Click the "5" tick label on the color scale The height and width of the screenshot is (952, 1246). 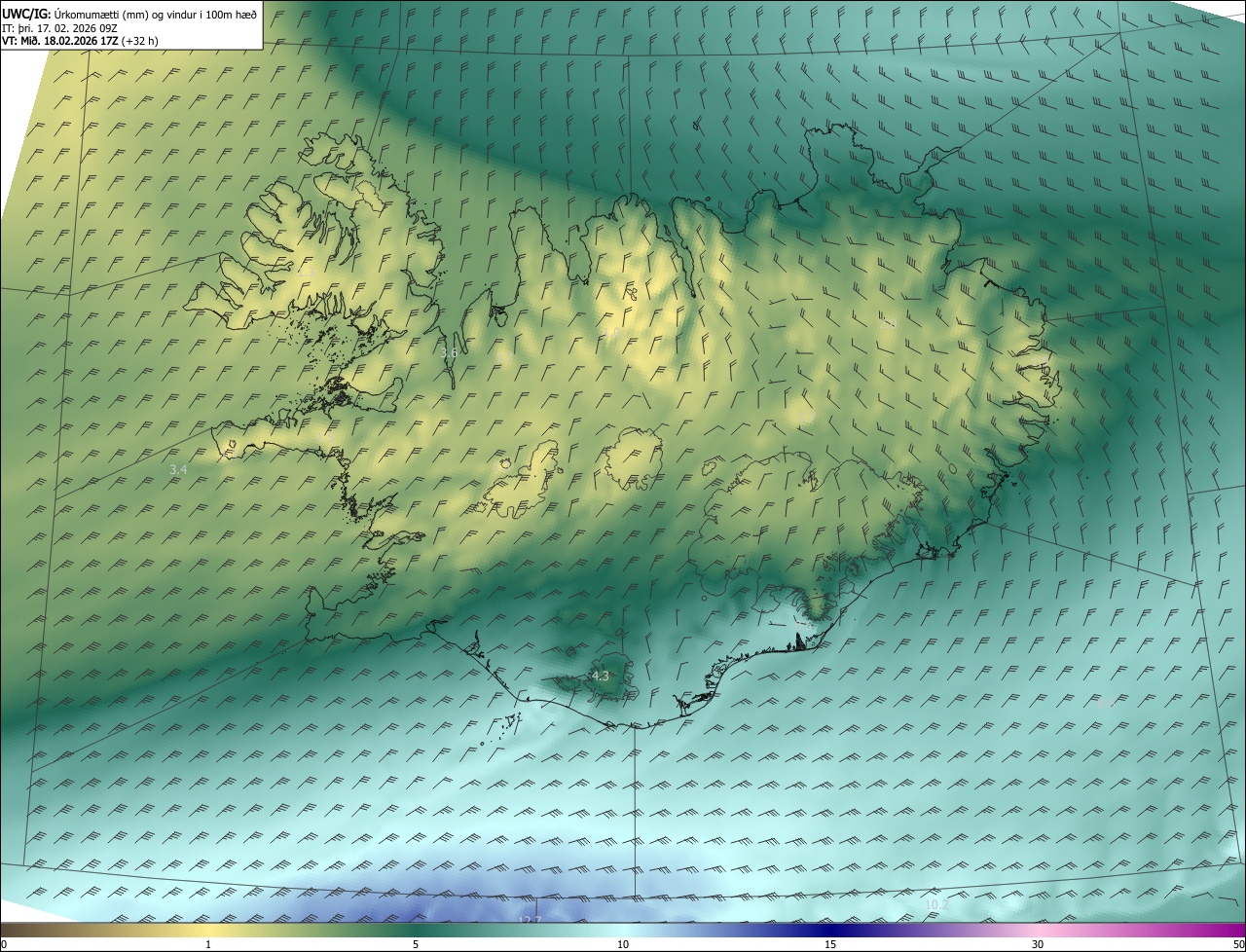point(416,944)
